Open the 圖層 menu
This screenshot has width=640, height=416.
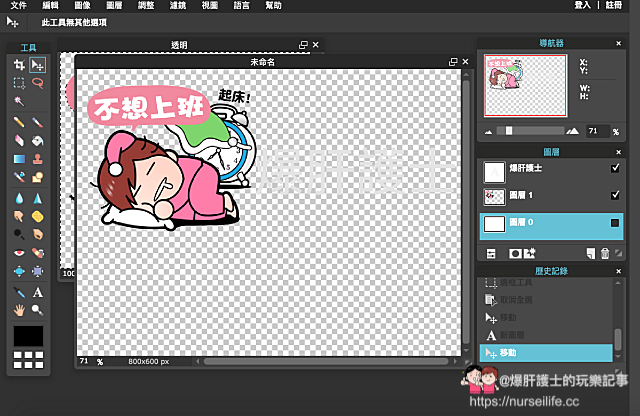click(114, 5)
